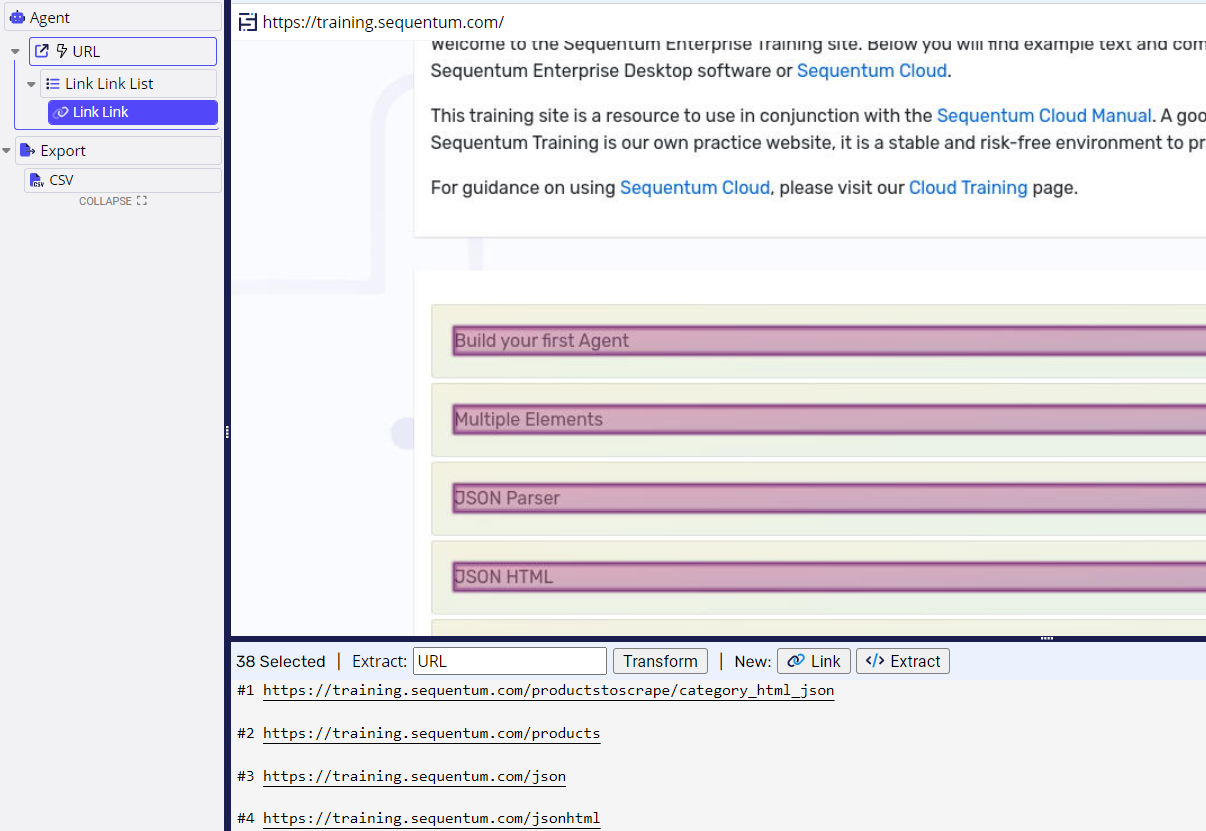
Task: Click the code brackets icon in Extract button
Action: (875, 661)
